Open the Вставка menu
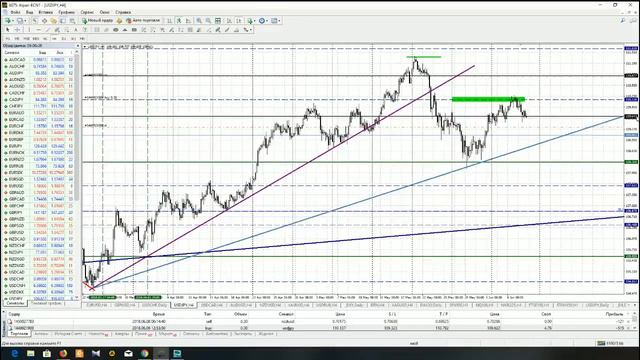Image resolution: width=640 pixels, height=360 pixels. (x=45, y=12)
